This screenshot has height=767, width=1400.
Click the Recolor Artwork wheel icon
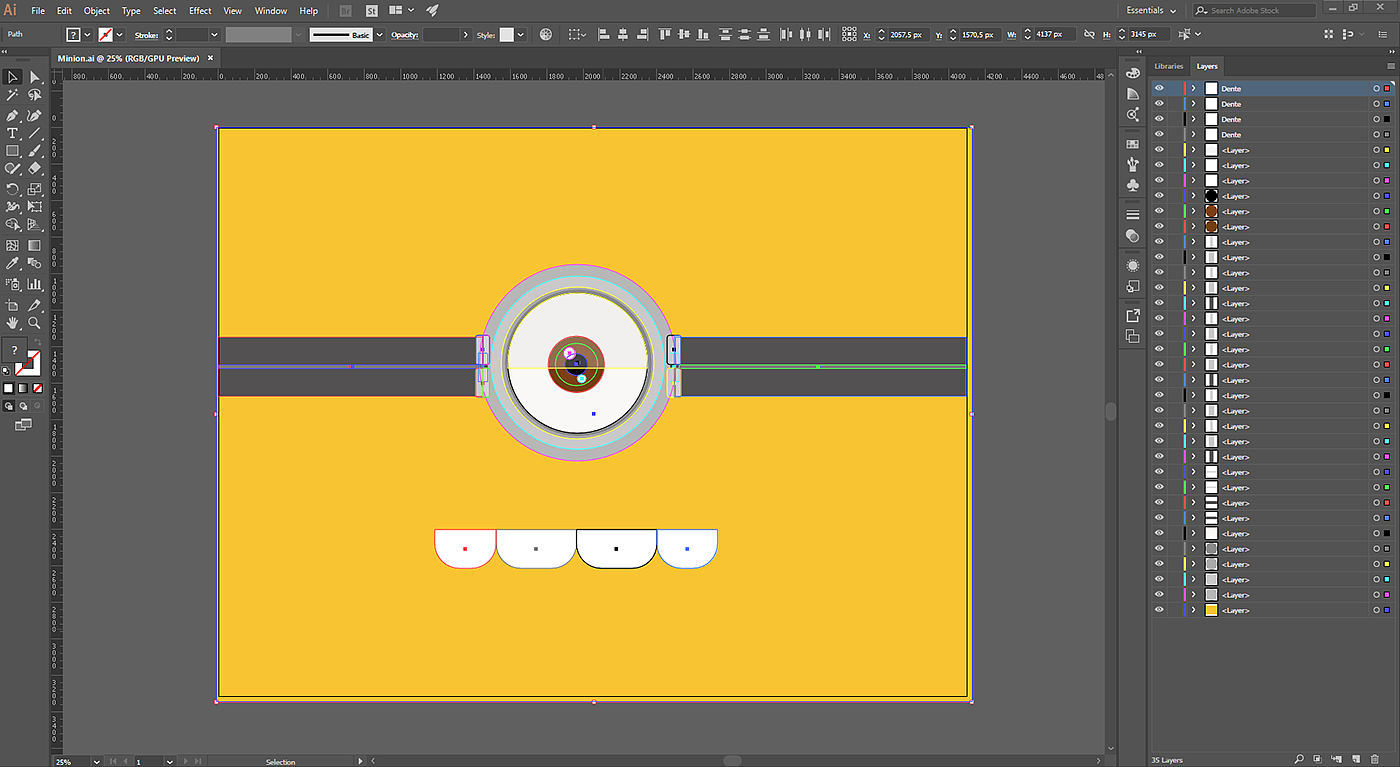click(545, 35)
